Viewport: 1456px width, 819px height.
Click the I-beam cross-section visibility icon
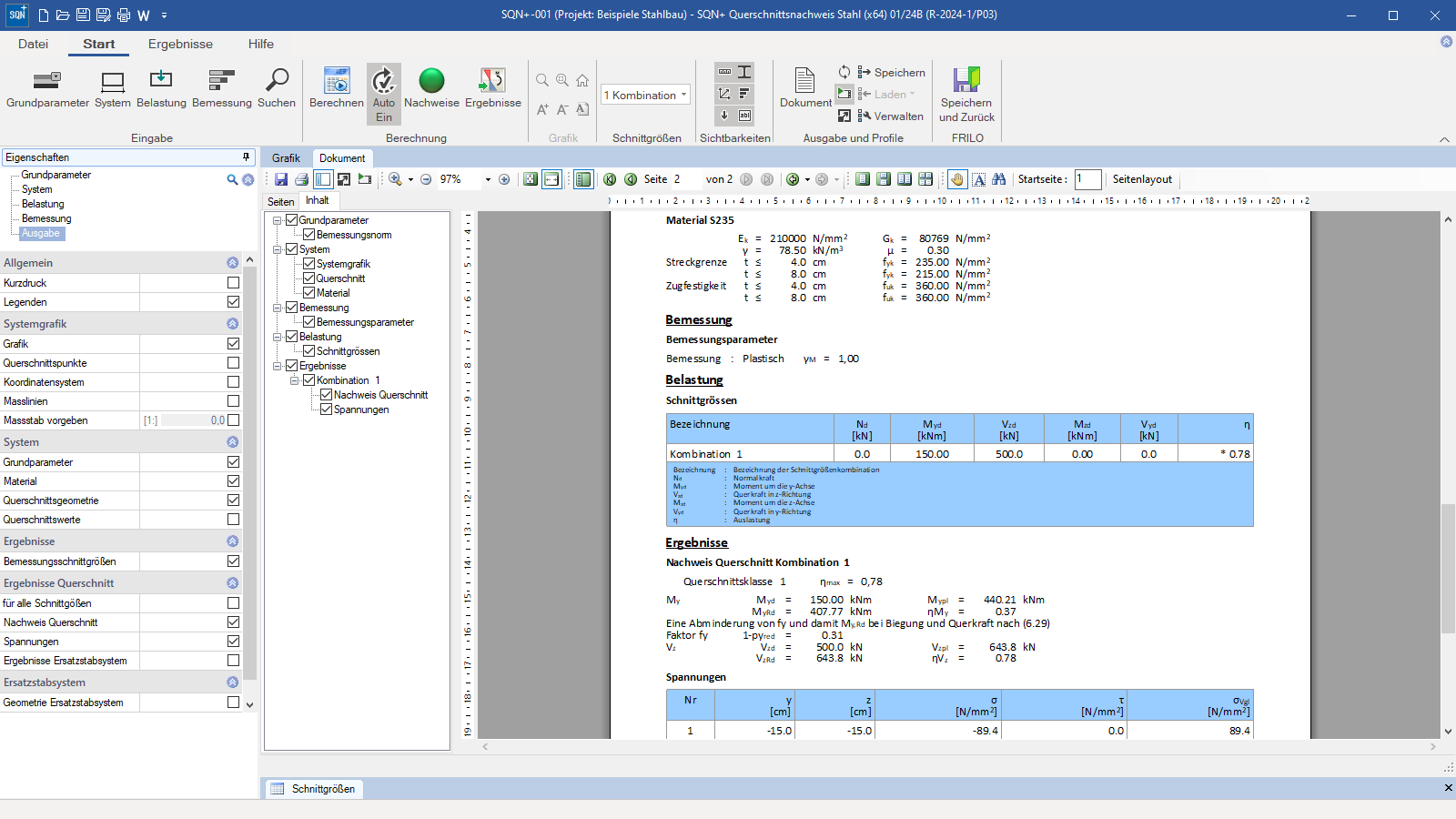click(x=744, y=72)
